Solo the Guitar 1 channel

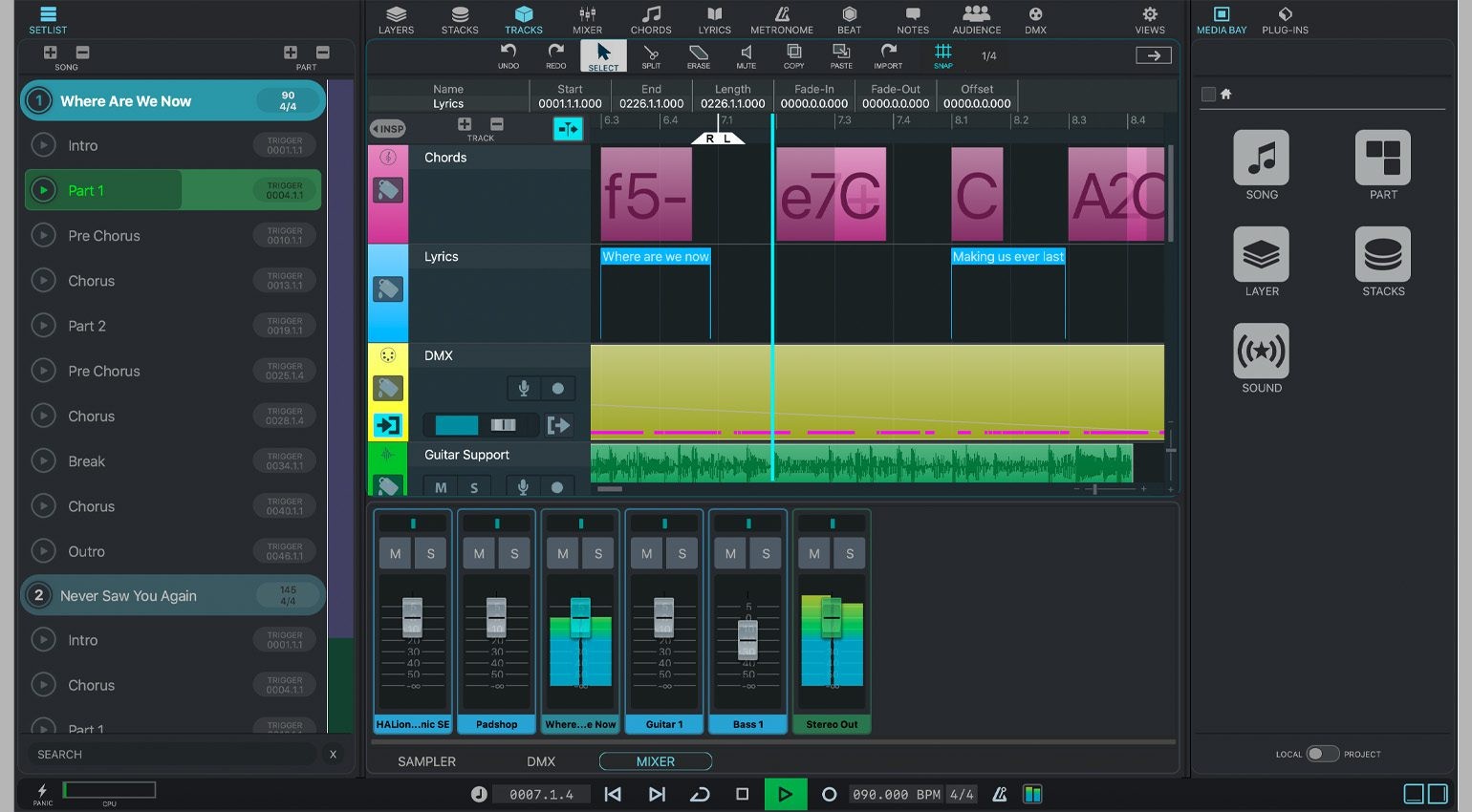682,553
